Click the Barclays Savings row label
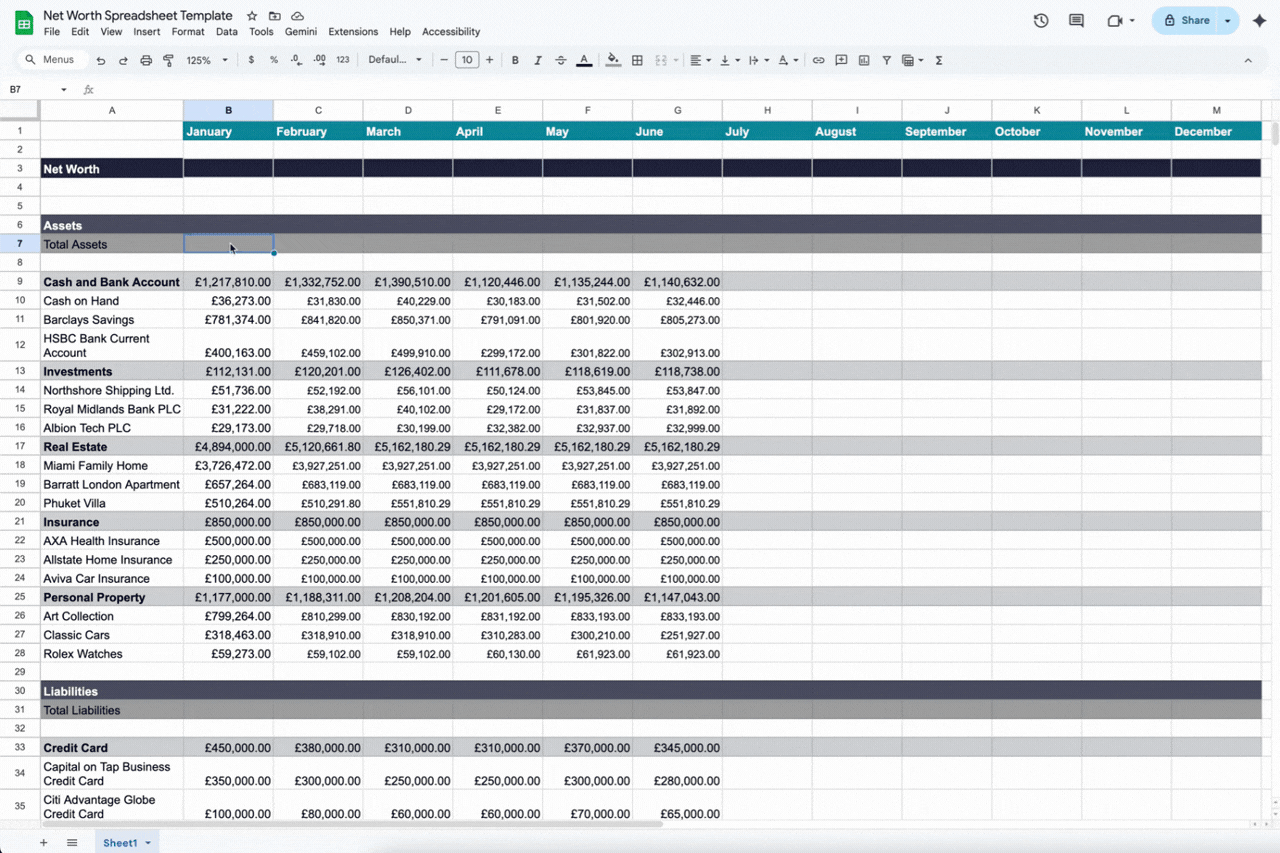Image resolution: width=1280 pixels, height=853 pixels. click(89, 320)
